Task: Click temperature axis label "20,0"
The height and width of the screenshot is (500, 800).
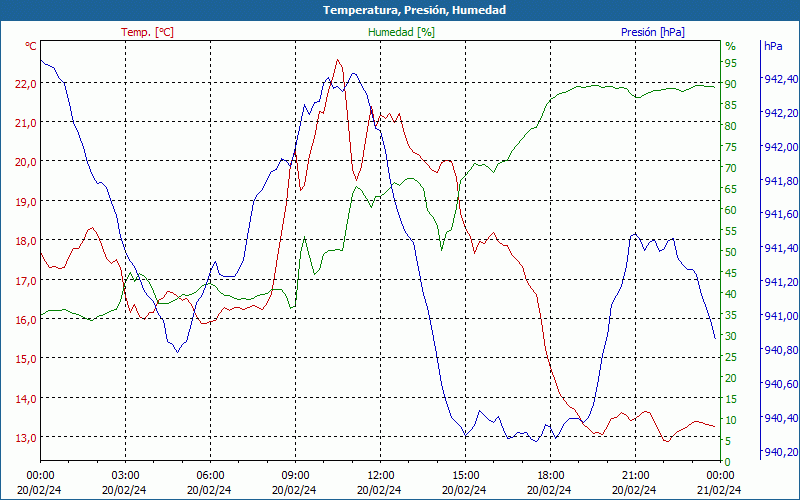Action: 26,162
